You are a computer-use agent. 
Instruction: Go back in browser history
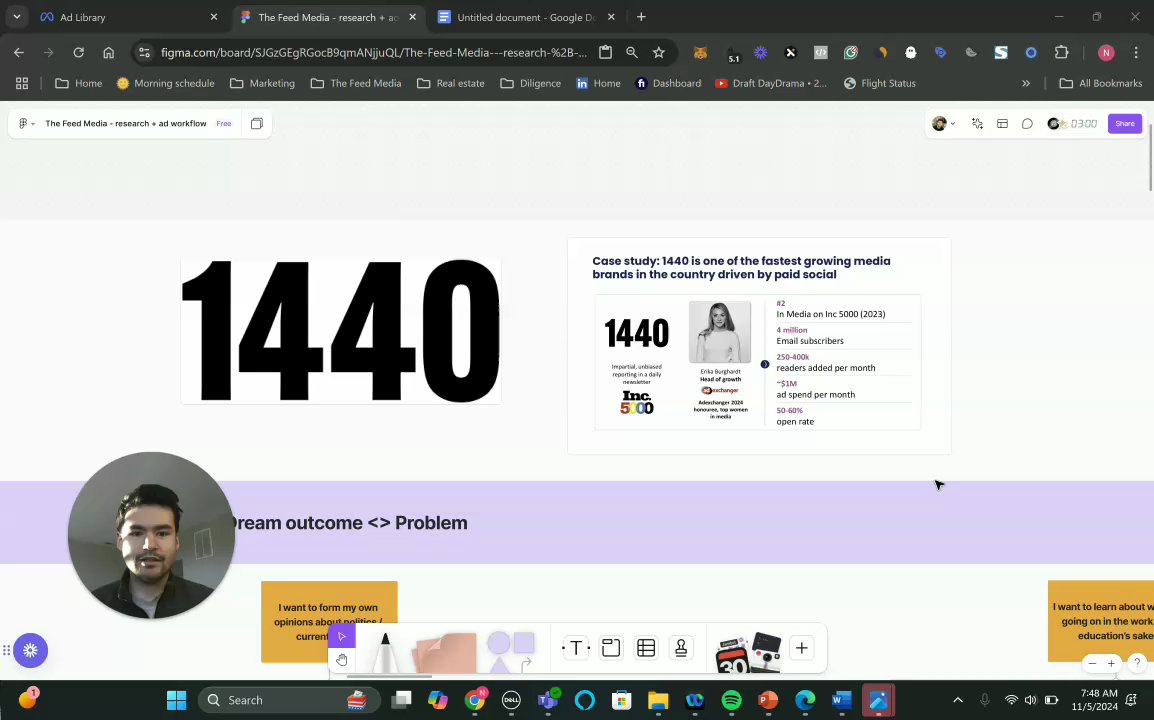pyautogui.click(x=19, y=52)
